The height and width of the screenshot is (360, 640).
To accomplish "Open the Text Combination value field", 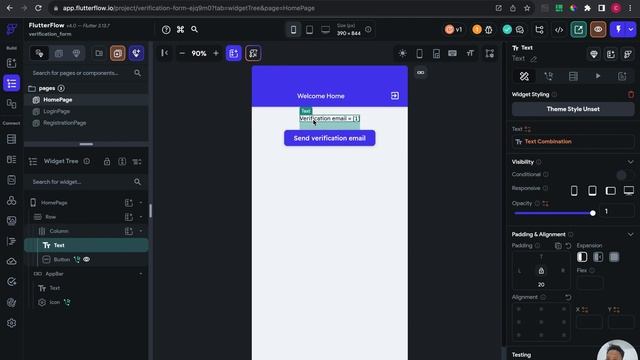I will click(x=573, y=142).
